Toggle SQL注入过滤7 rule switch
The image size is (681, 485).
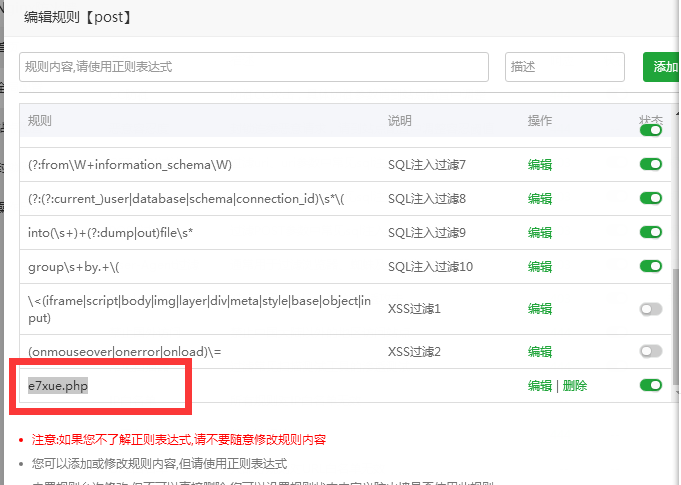click(x=651, y=164)
